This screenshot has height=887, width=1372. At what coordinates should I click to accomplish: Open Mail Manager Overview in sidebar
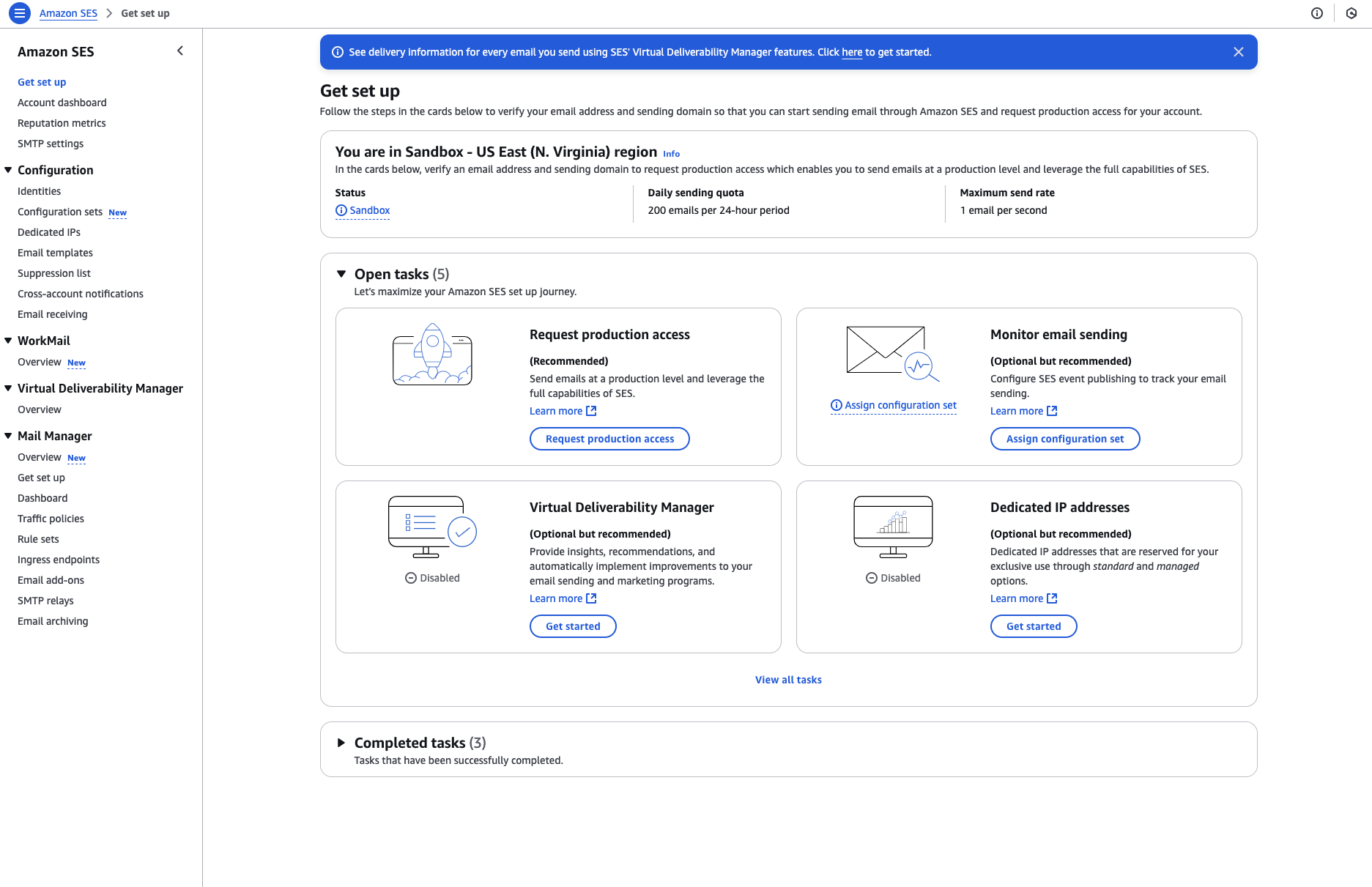click(40, 457)
